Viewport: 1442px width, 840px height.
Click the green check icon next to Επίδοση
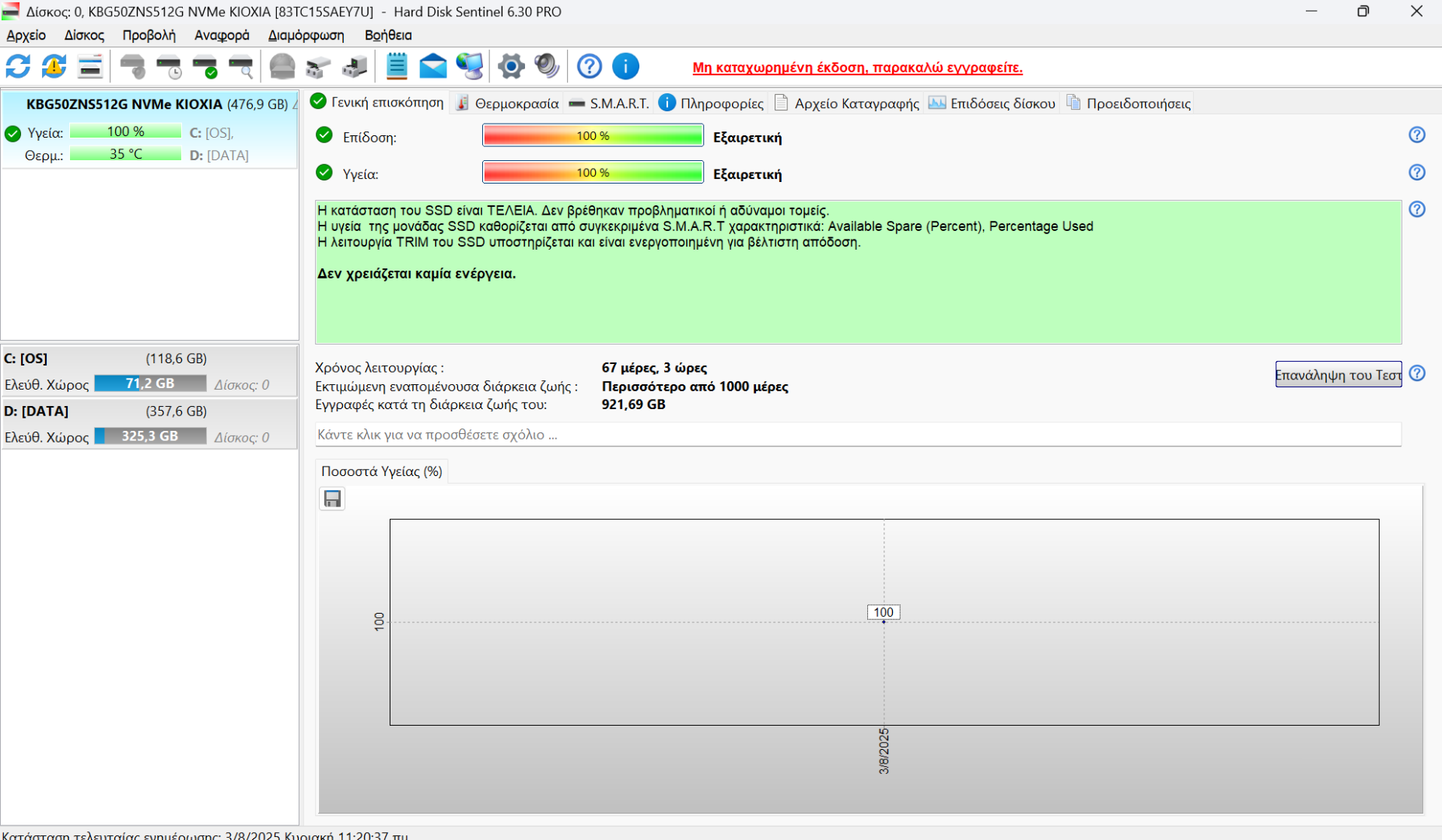[x=324, y=135]
